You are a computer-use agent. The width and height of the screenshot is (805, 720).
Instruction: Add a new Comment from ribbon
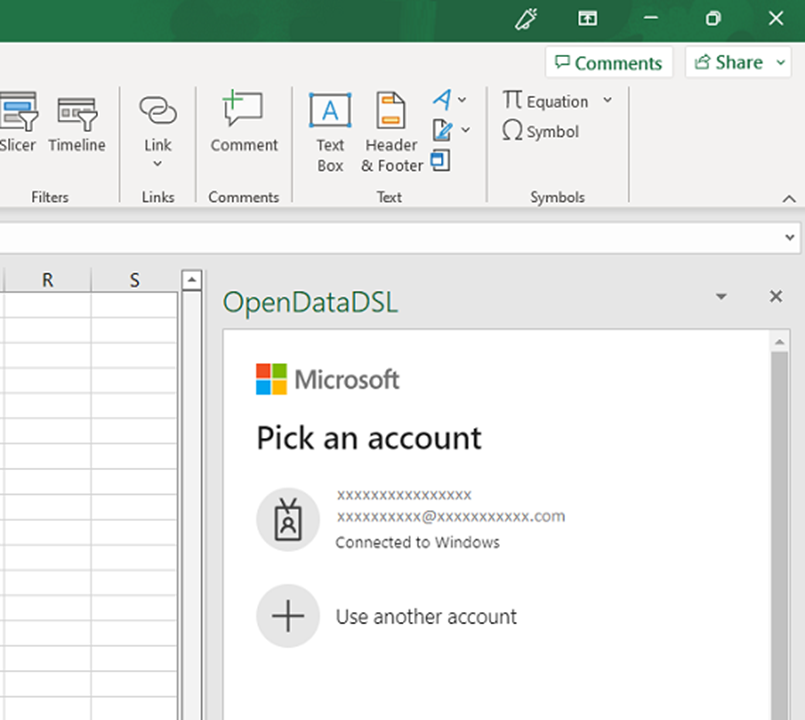click(244, 122)
